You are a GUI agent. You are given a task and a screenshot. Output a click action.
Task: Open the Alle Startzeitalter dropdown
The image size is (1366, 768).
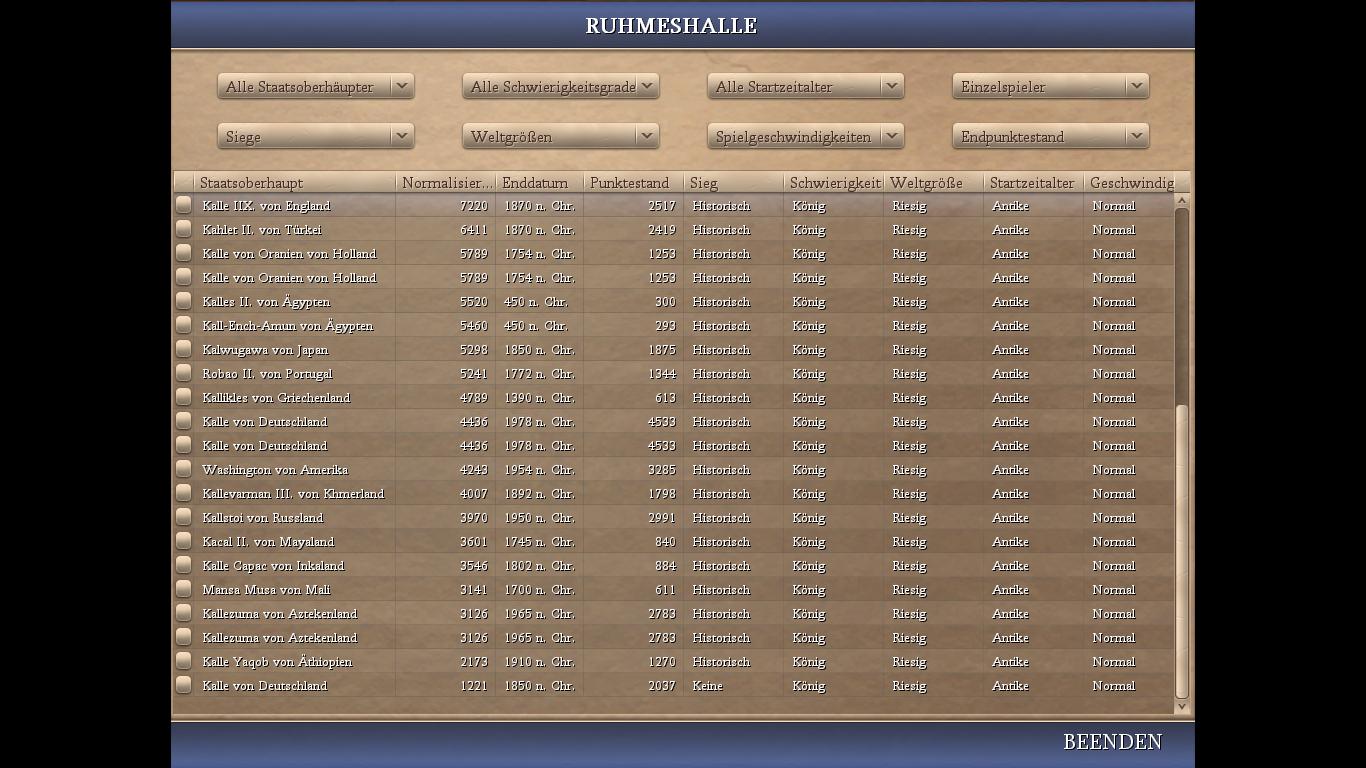point(805,87)
